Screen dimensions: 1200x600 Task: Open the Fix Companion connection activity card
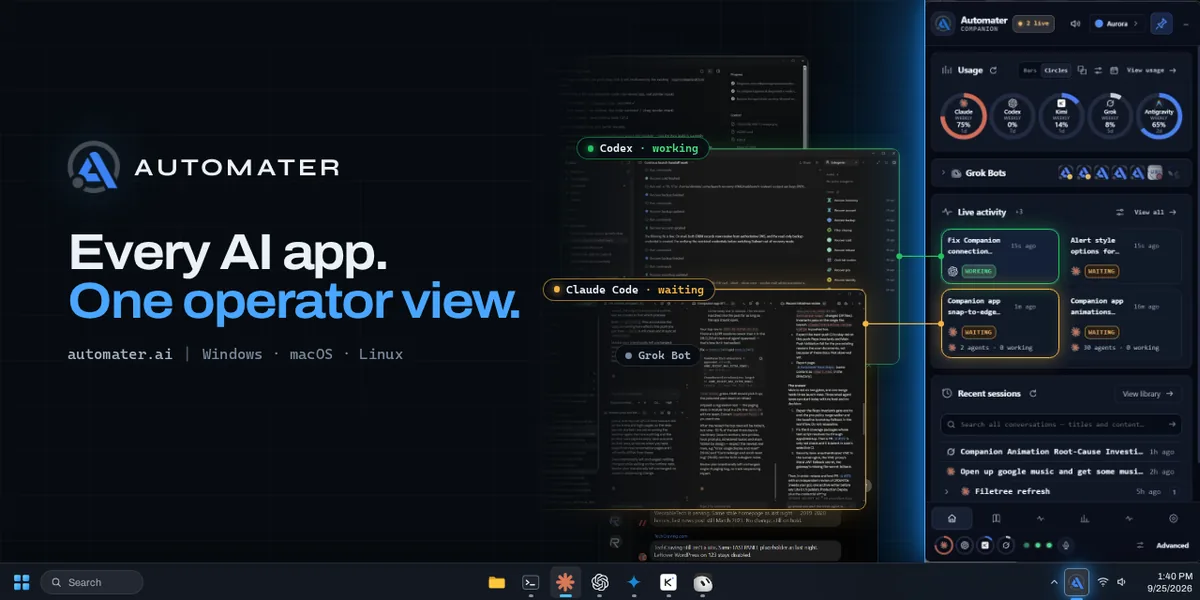point(999,256)
